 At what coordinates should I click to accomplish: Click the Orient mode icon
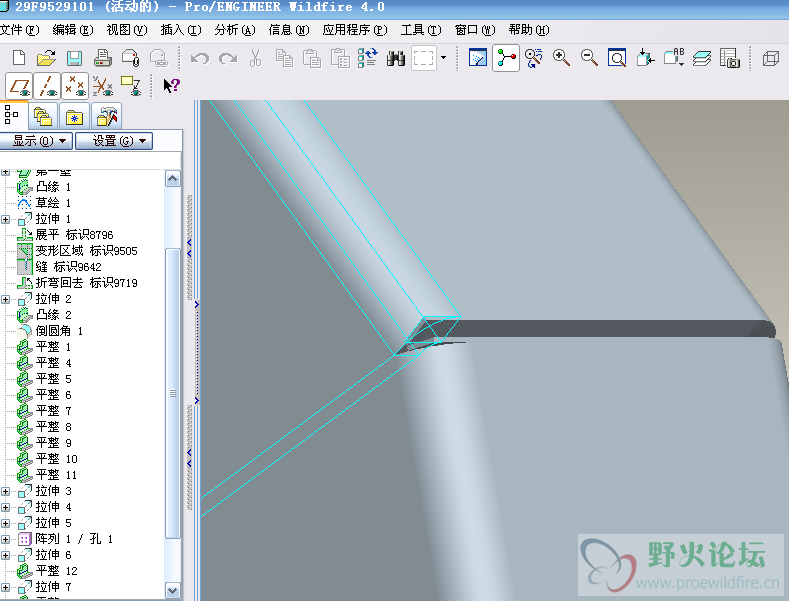(x=533, y=58)
